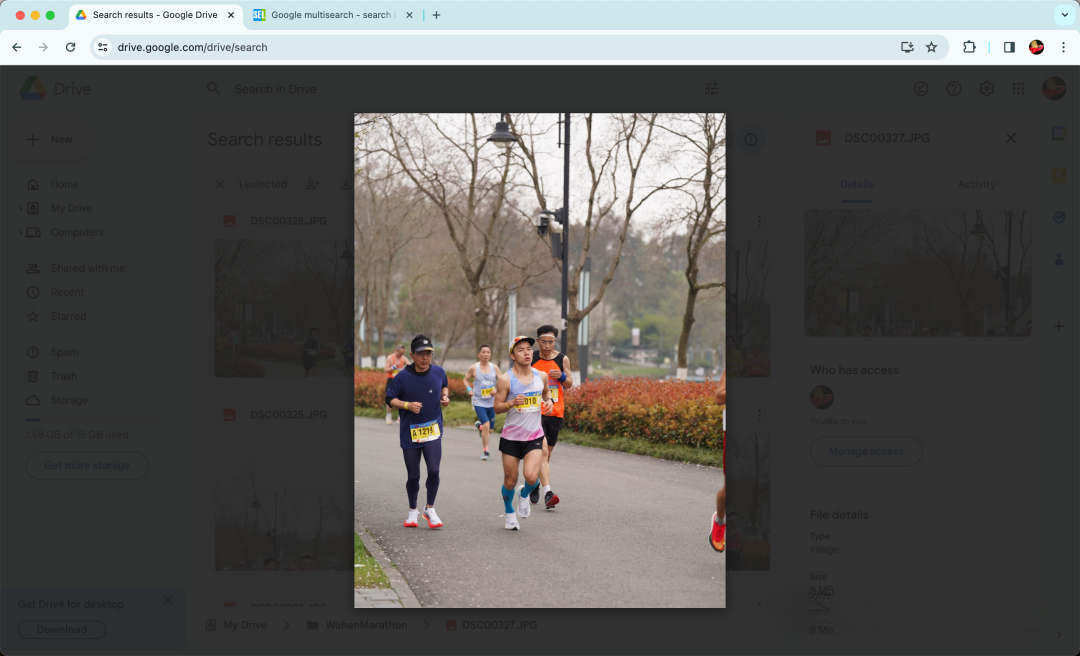This screenshot has height=656, width=1080.
Task: Open Drive search options filter icon
Action: tap(712, 88)
